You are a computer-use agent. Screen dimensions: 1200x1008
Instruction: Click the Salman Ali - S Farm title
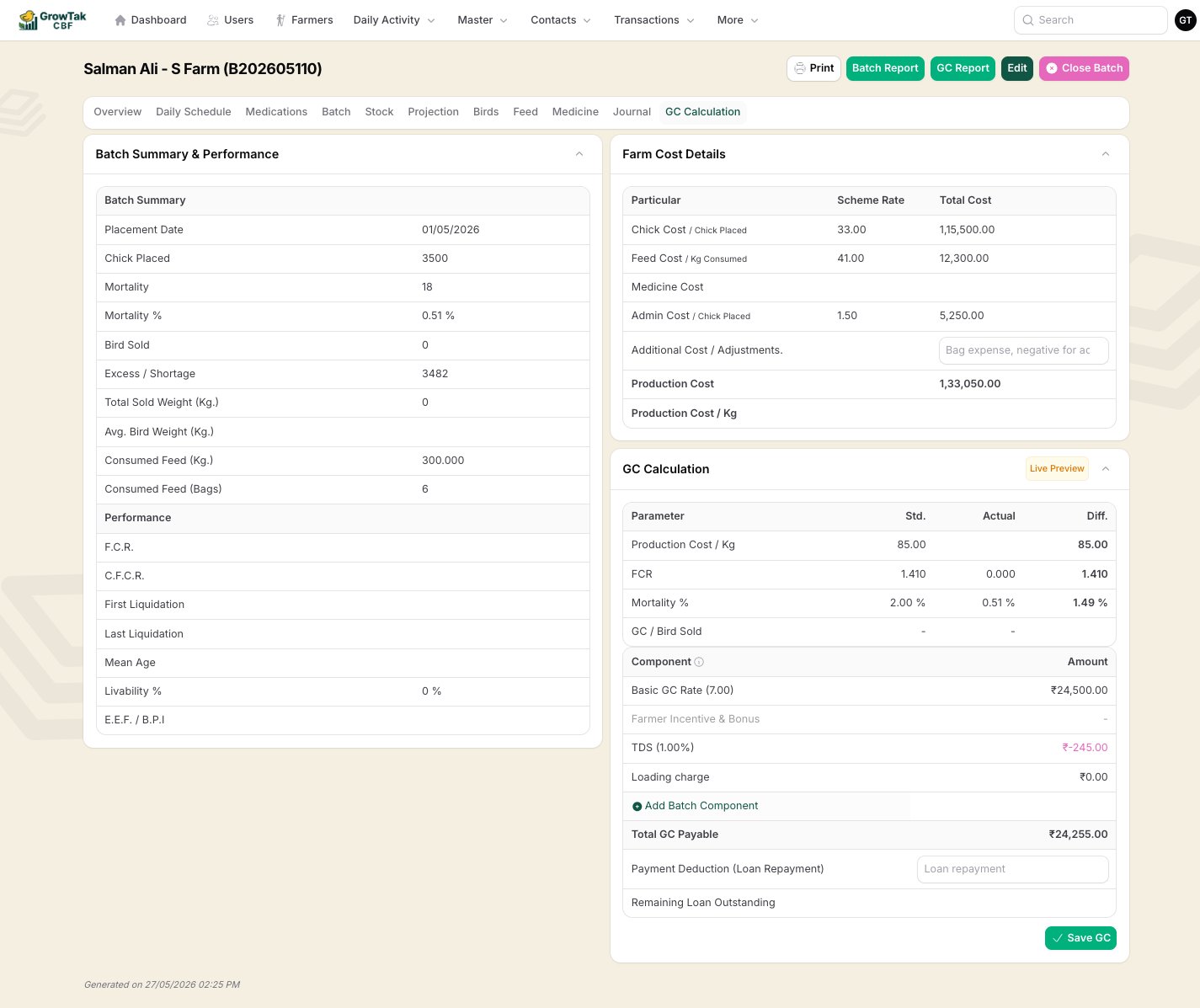click(x=203, y=69)
